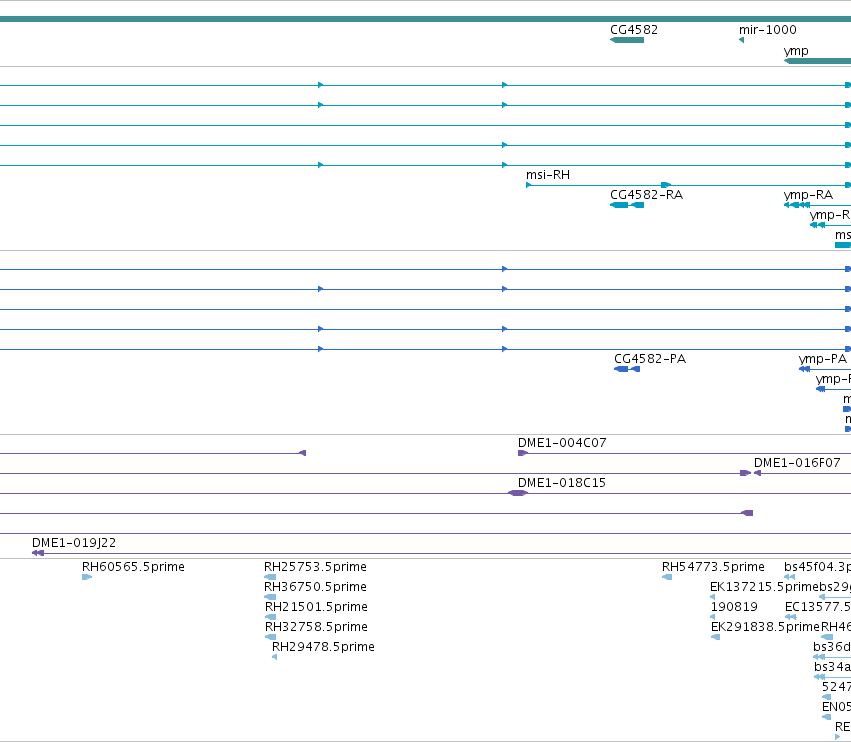Select the RH29478.5prime EST label
This screenshot has width=851, height=742.
(323, 647)
